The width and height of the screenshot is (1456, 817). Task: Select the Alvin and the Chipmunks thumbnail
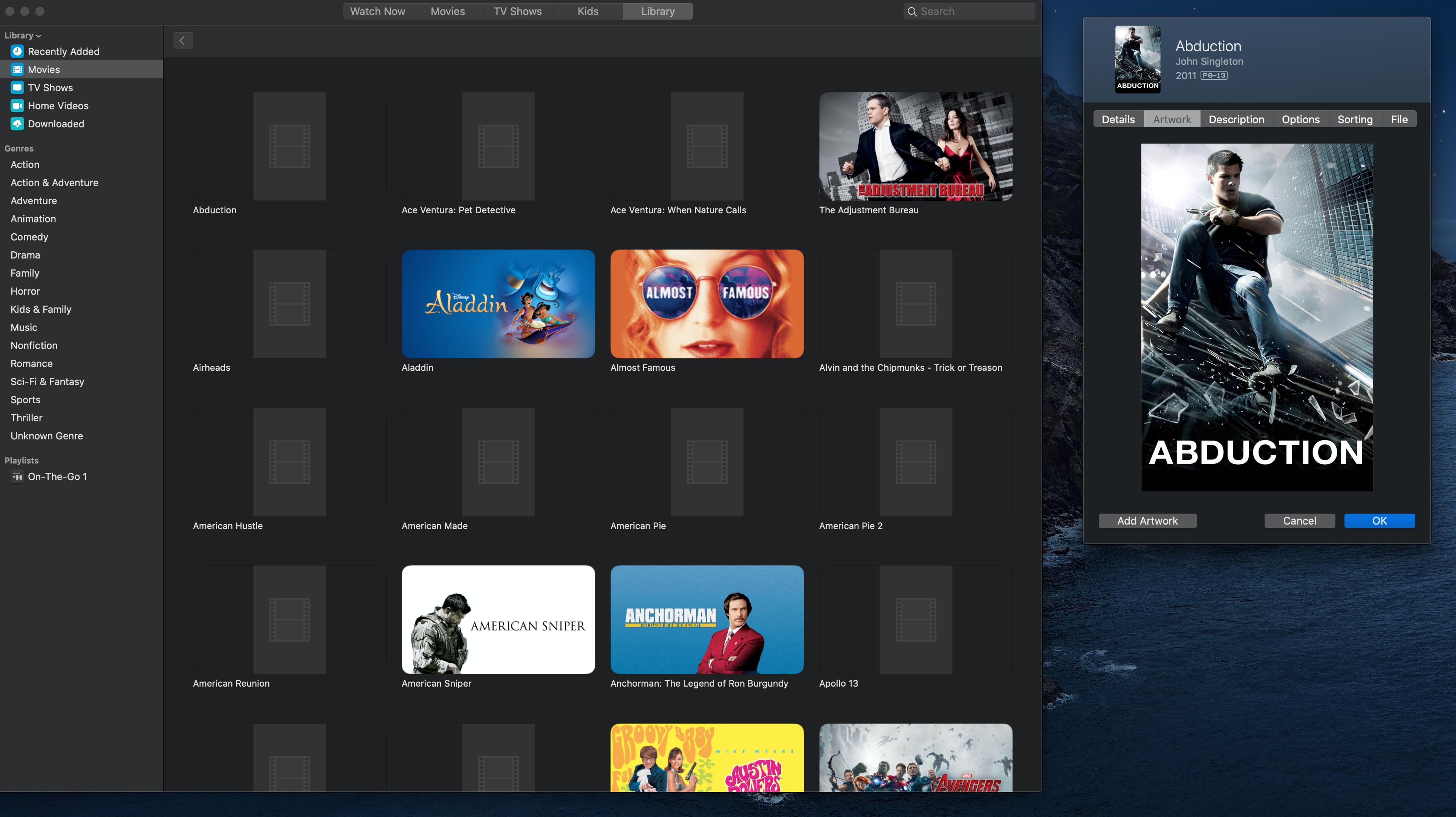pos(916,304)
